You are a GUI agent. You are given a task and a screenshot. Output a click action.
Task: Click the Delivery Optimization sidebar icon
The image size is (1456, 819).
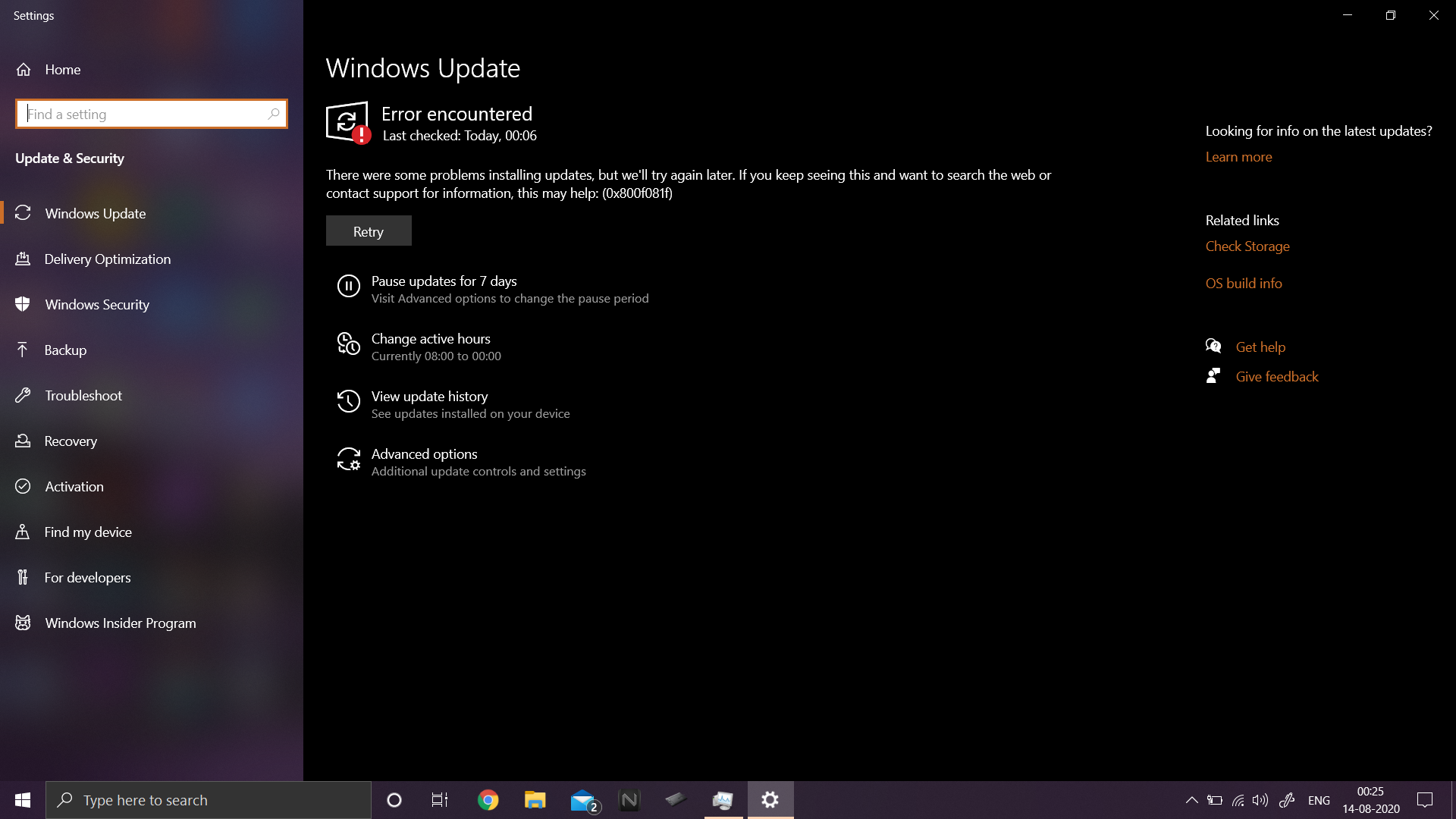[x=23, y=259]
